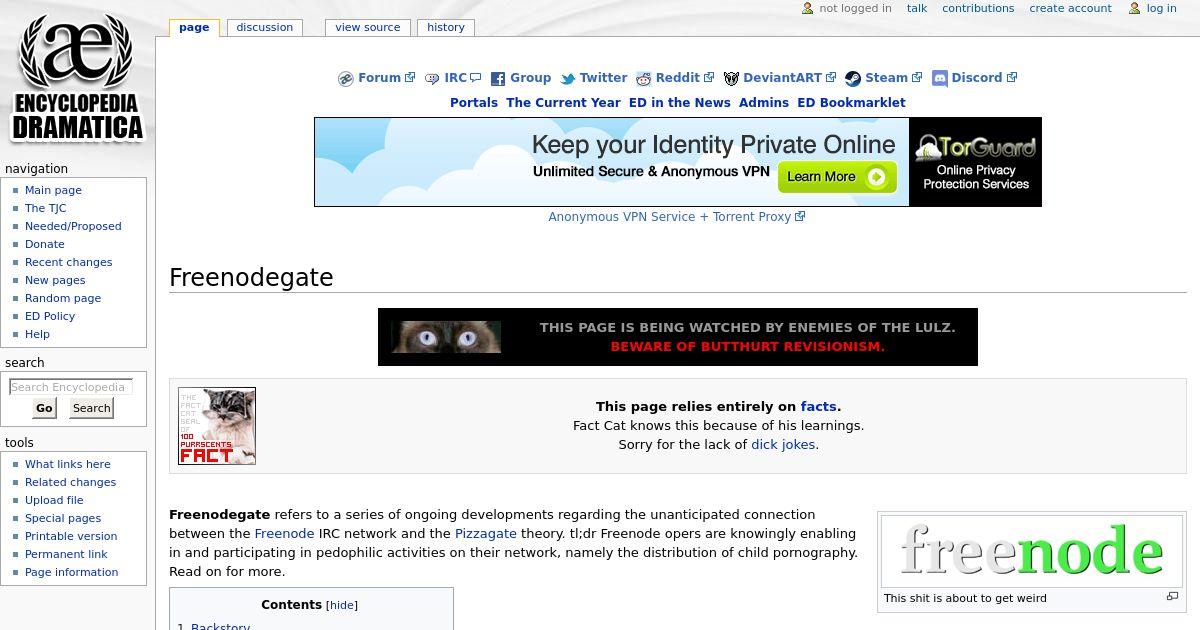Open the TorGuard VPN banner ad

click(x=678, y=162)
